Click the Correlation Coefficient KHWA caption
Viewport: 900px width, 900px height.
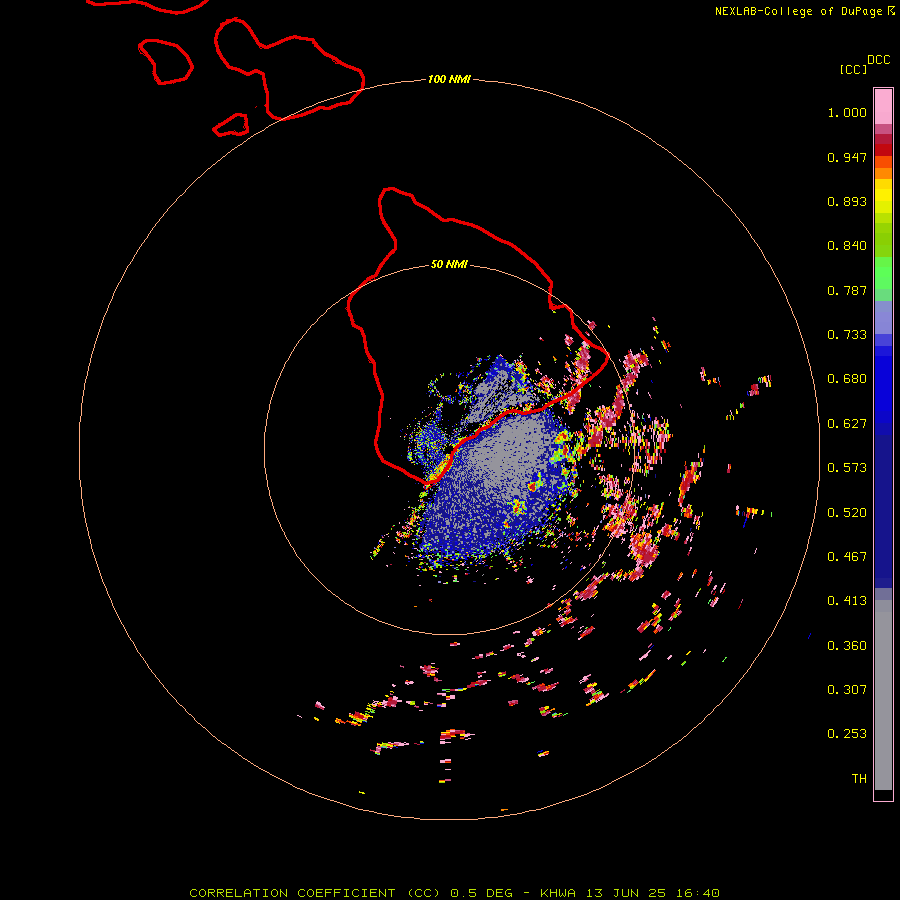[x=454, y=893]
